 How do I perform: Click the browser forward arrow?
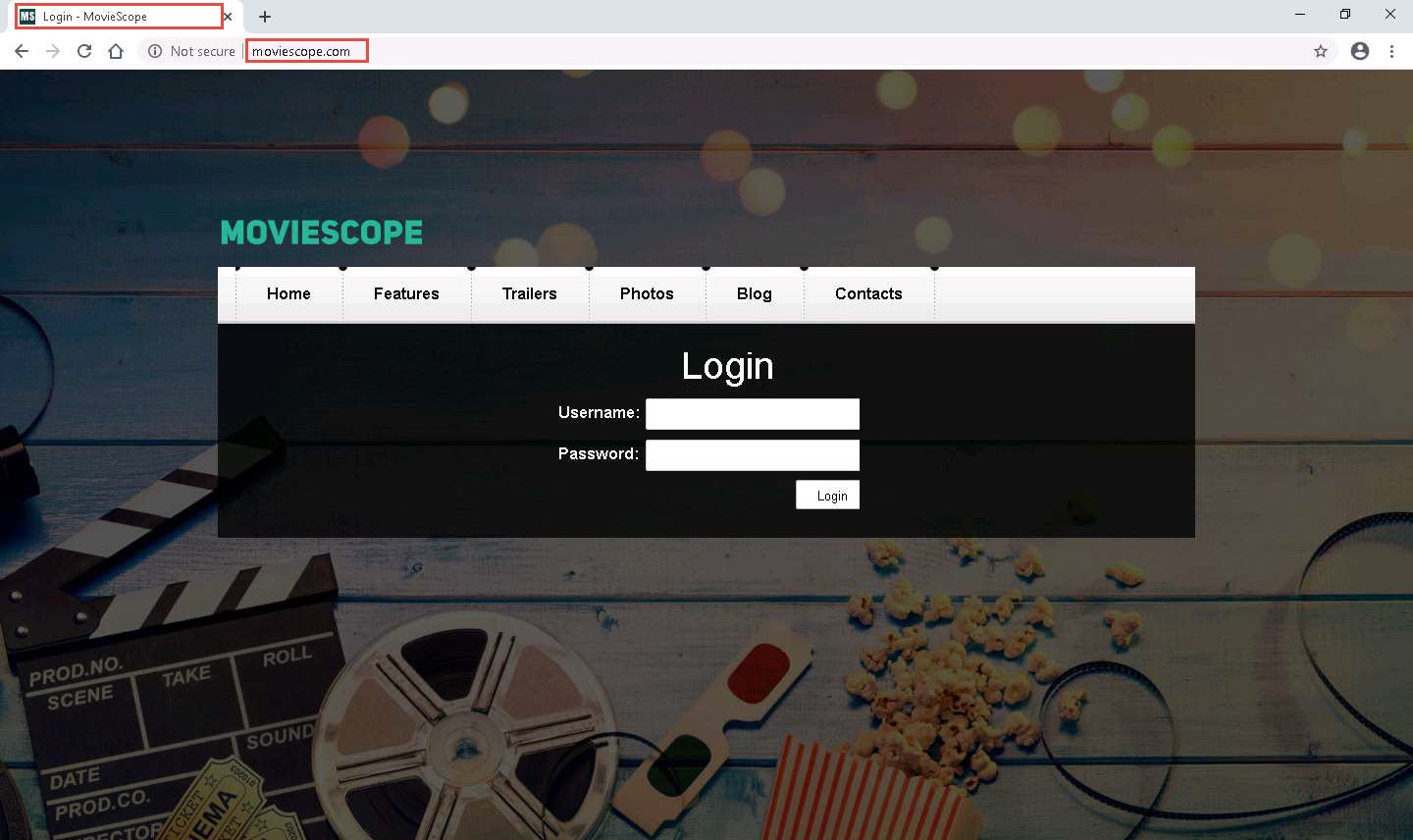(53, 51)
